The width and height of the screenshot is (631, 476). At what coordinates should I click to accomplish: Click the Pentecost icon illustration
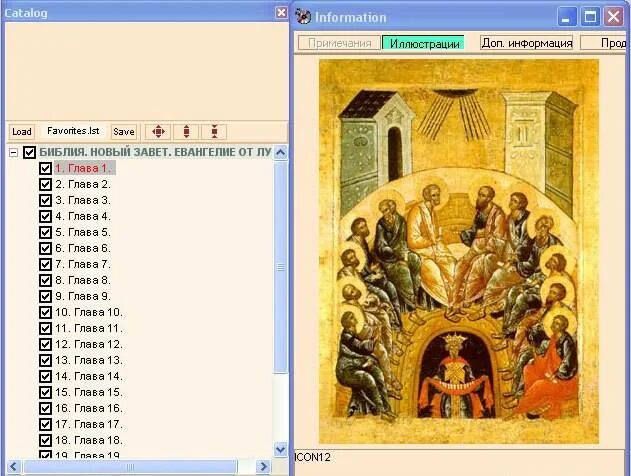(x=459, y=251)
